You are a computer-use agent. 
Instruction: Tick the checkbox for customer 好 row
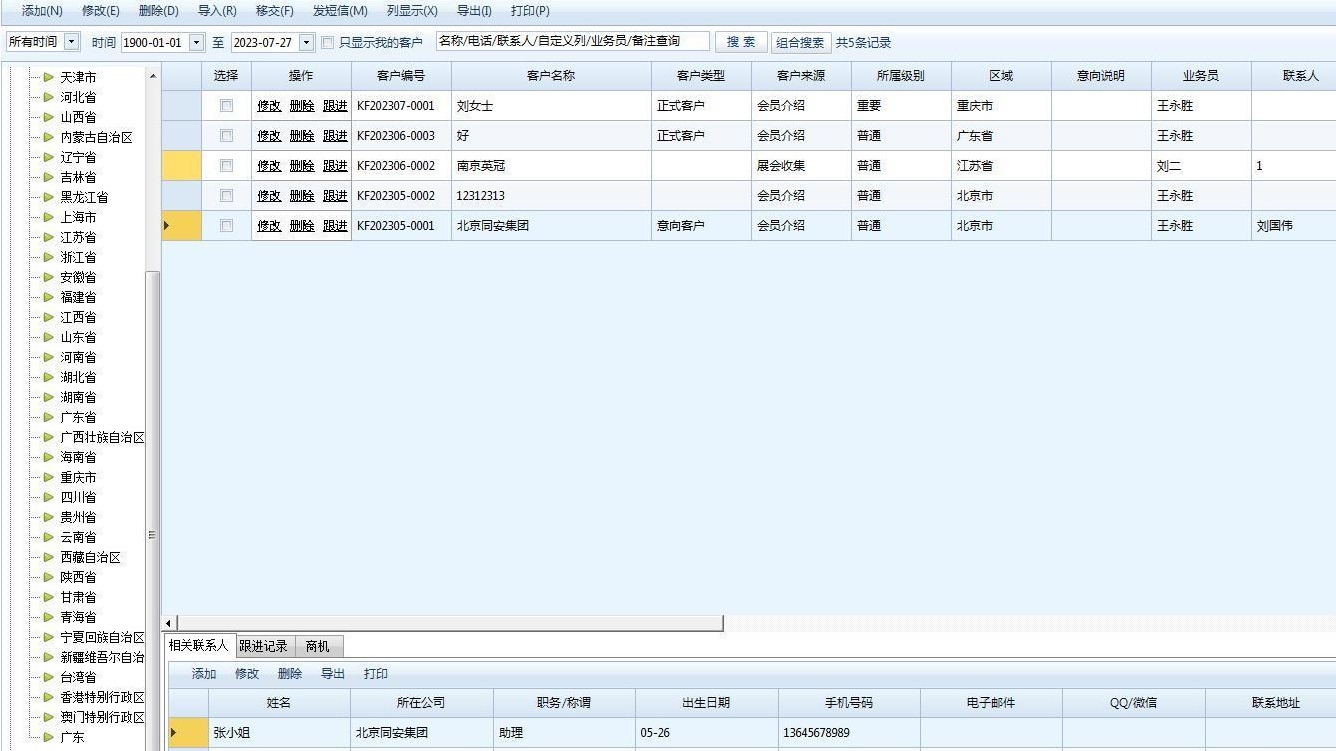226,136
